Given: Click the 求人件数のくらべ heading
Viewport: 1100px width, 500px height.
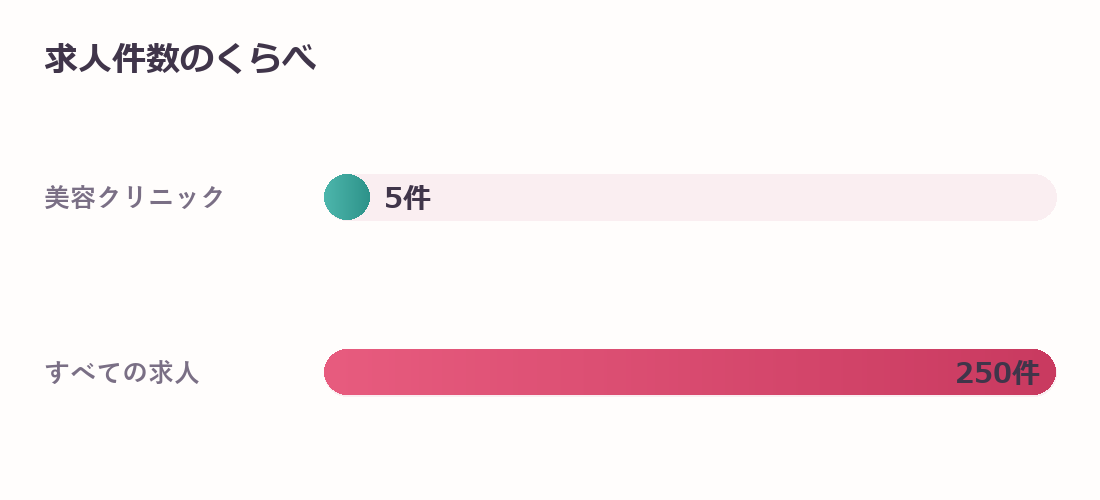Looking at the screenshot, I should tap(180, 59).
